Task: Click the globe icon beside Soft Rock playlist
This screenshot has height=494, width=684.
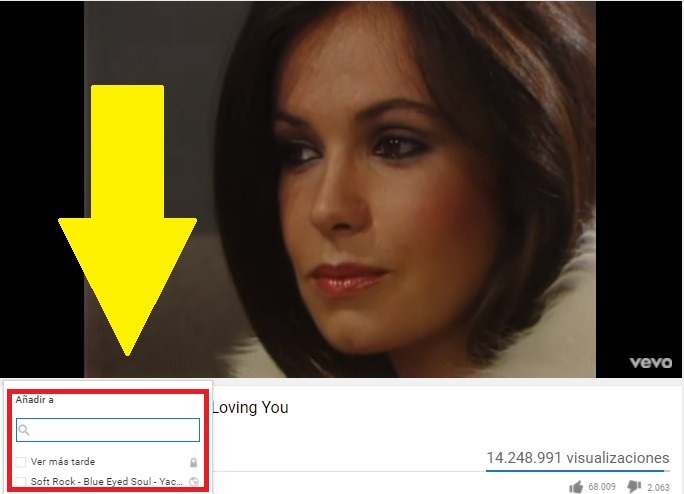Action: coord(194,482)
